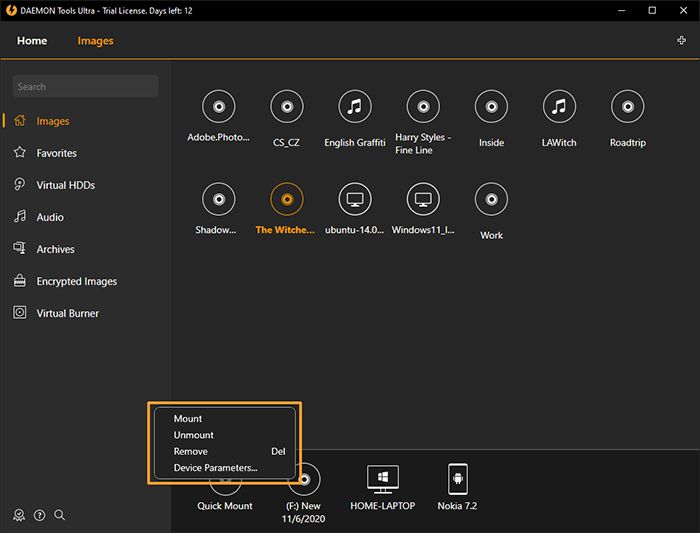Choose Device Parameters... from context menu
700x533 pixels.
click(x=225, y=468)
